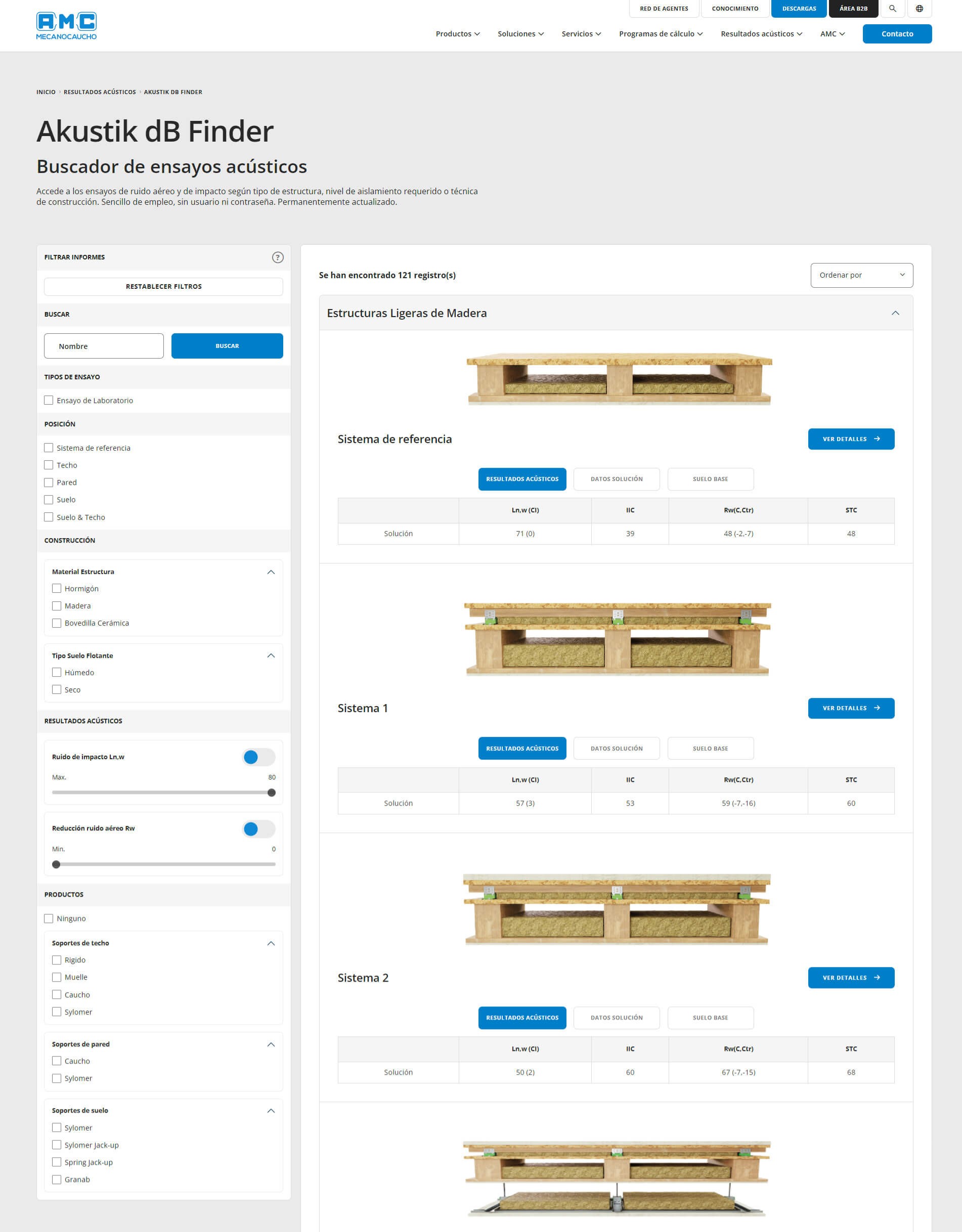This screenshot has width=962, height=1232.
Task: Open the Descargas link
Action: (x=799, y=9)
